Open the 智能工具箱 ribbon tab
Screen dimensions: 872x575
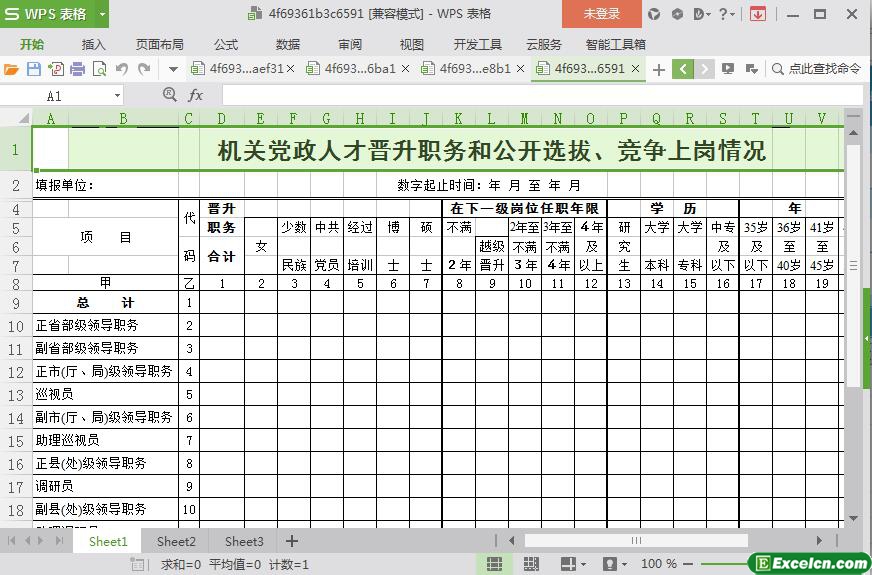tap(616, 44)
